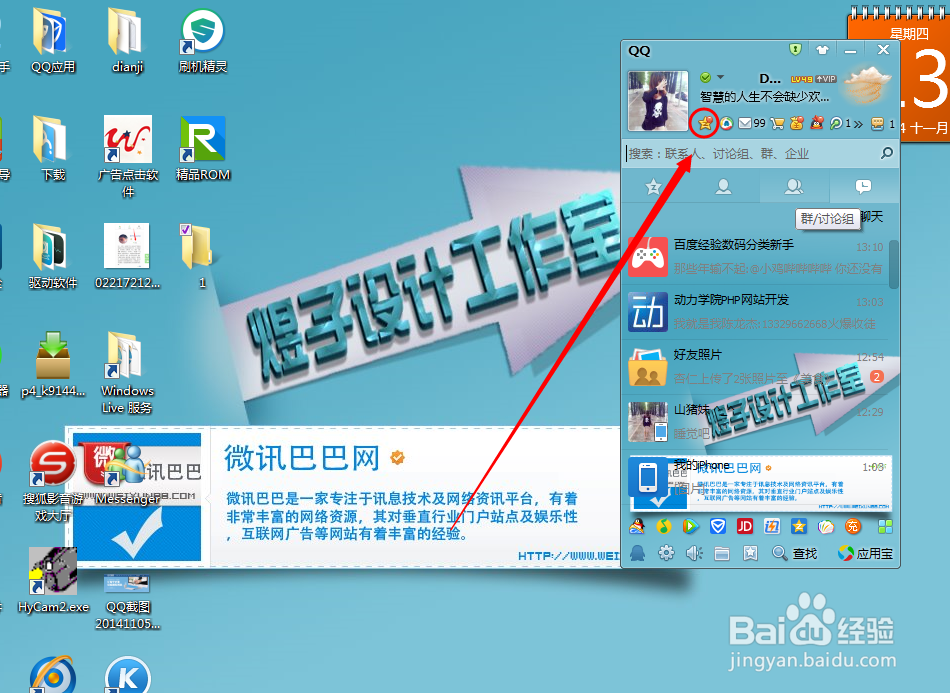Open QQ Music icon in app bar
This screenshot has width=950, height=693.
point(664,526)
